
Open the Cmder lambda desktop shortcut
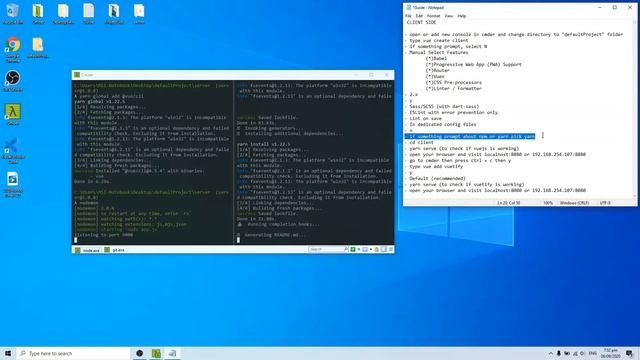point(13,114)
